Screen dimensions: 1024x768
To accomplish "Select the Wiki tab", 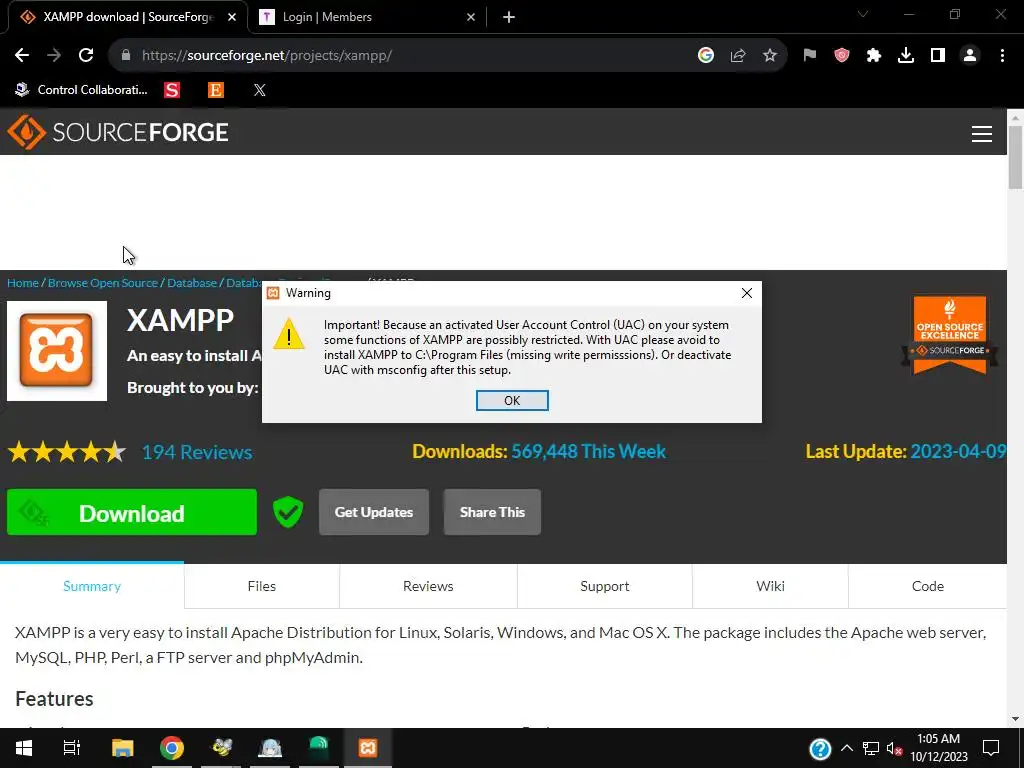I will click(771, 586).
